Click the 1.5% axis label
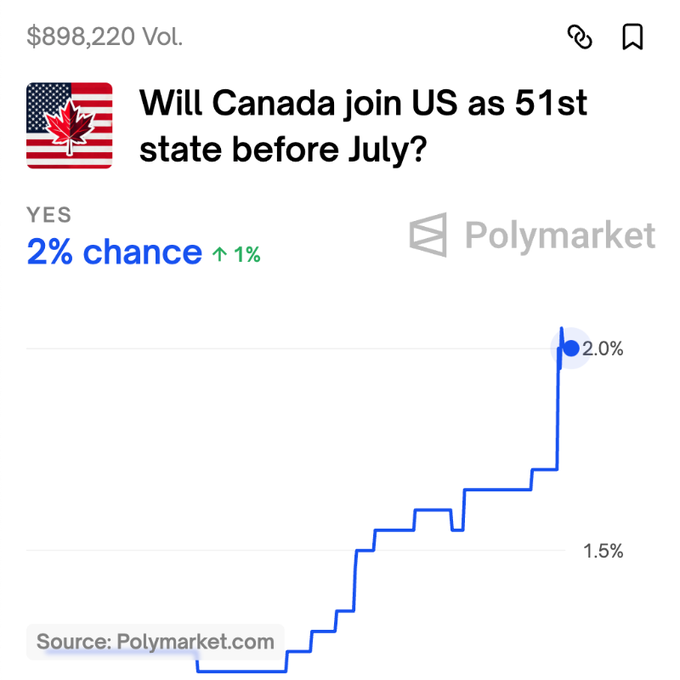Viewport: 680px width, 680px height. pos(603,551)
